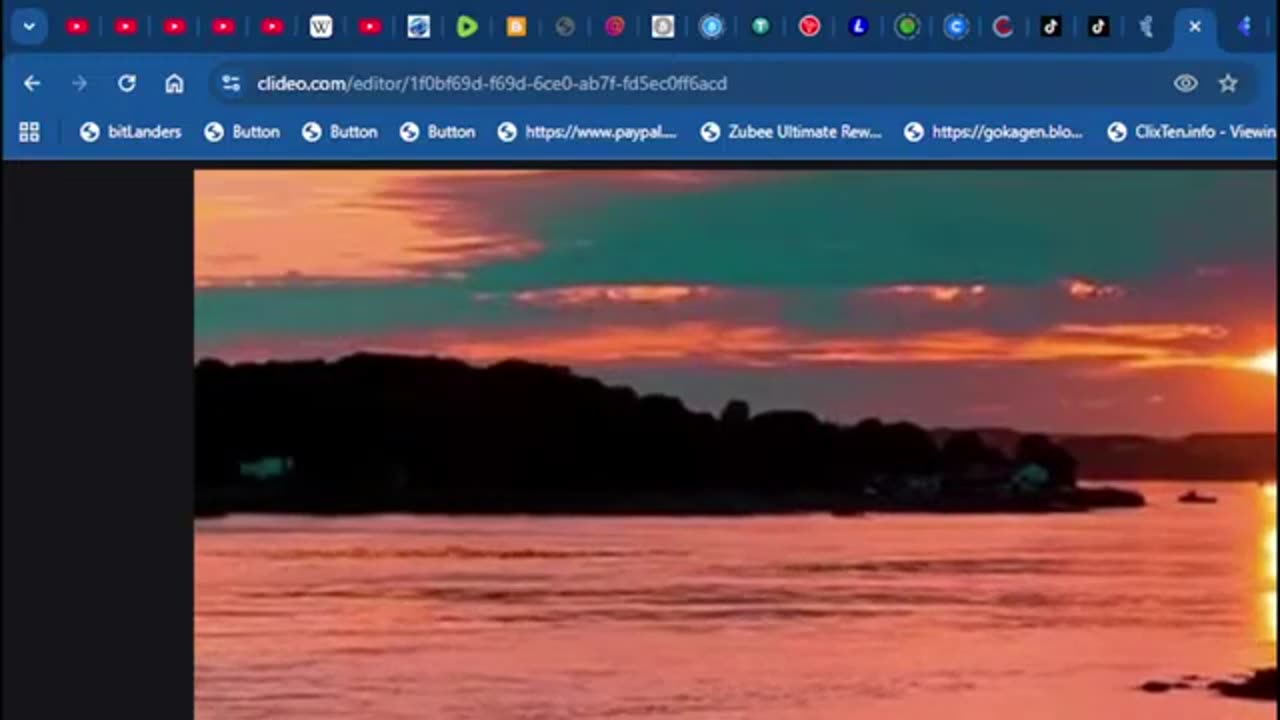The width and height of the screenshot is (1280, 720).
Task: Open the Zubee Ultimate Rew... bookmark
Action: coord(791,132)
